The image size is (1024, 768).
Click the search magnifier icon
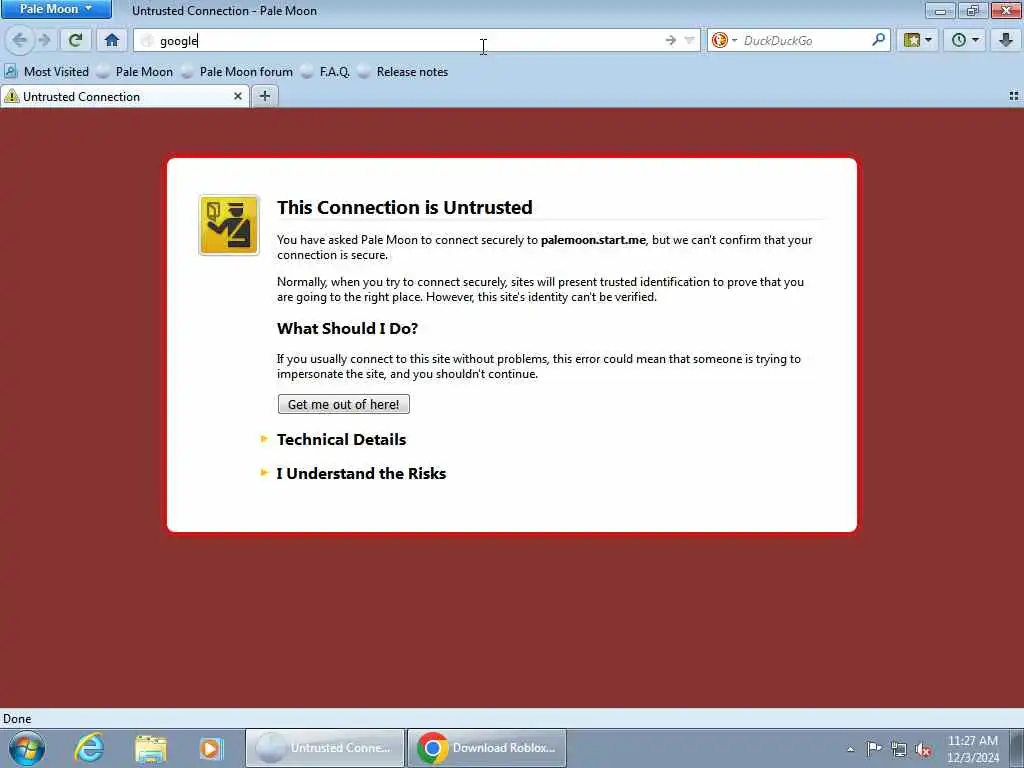(878, 40)
